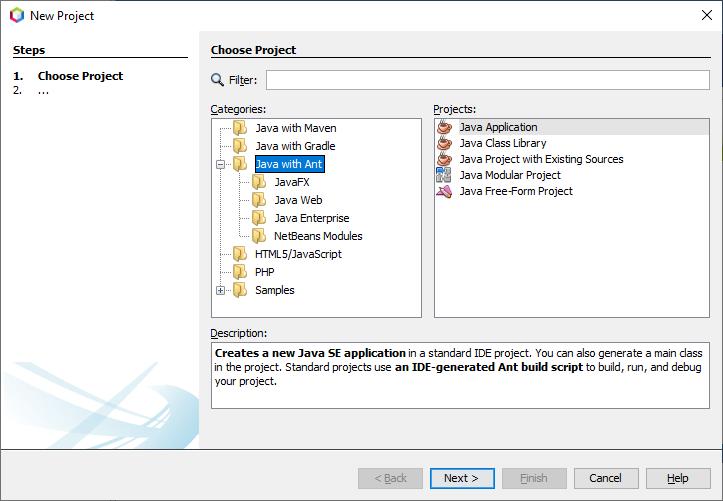
Task: Choose Java Modular Project type
Action: tap(510, 175)
